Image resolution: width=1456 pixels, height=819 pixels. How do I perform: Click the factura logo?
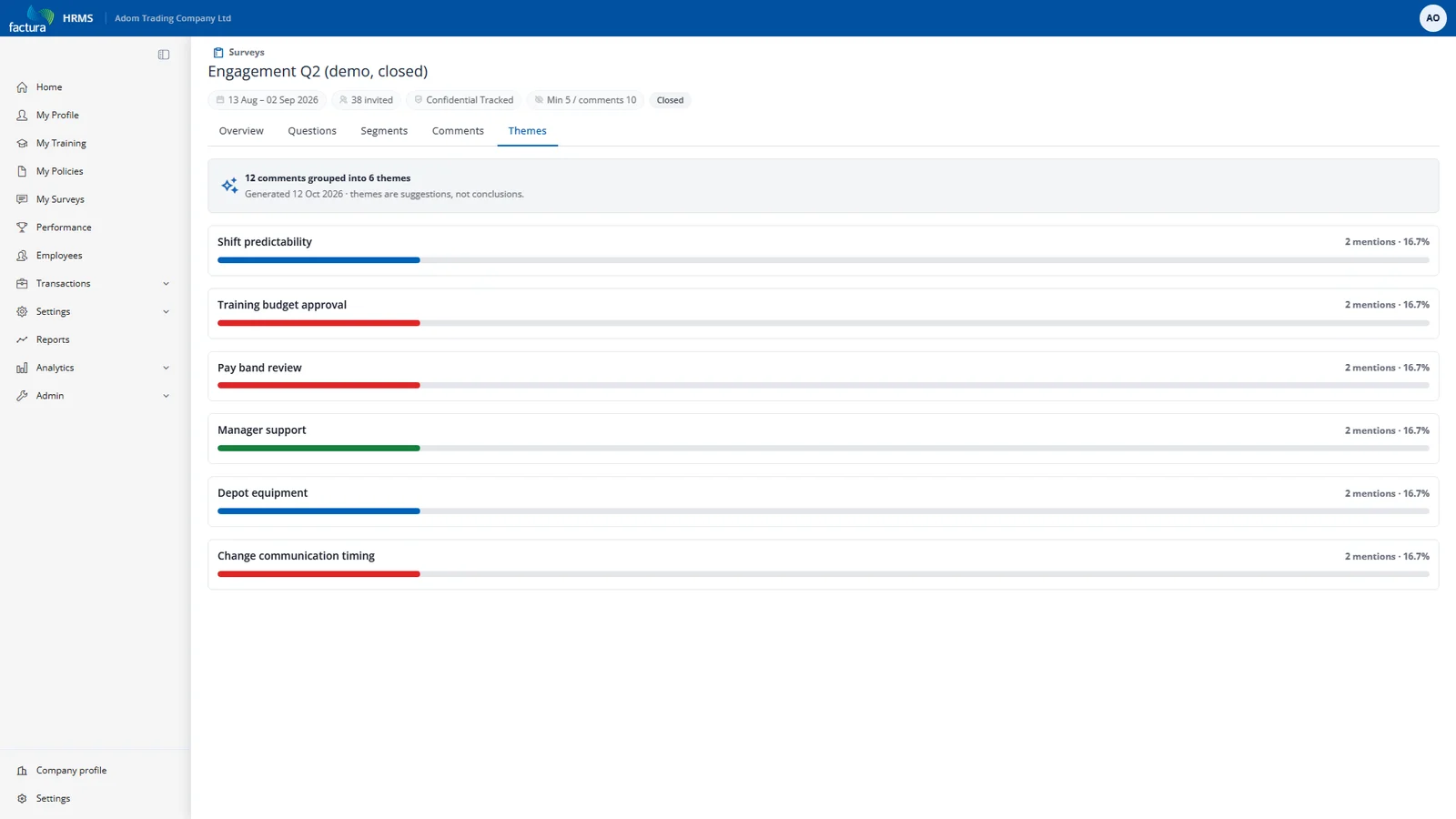coord(31,18)
